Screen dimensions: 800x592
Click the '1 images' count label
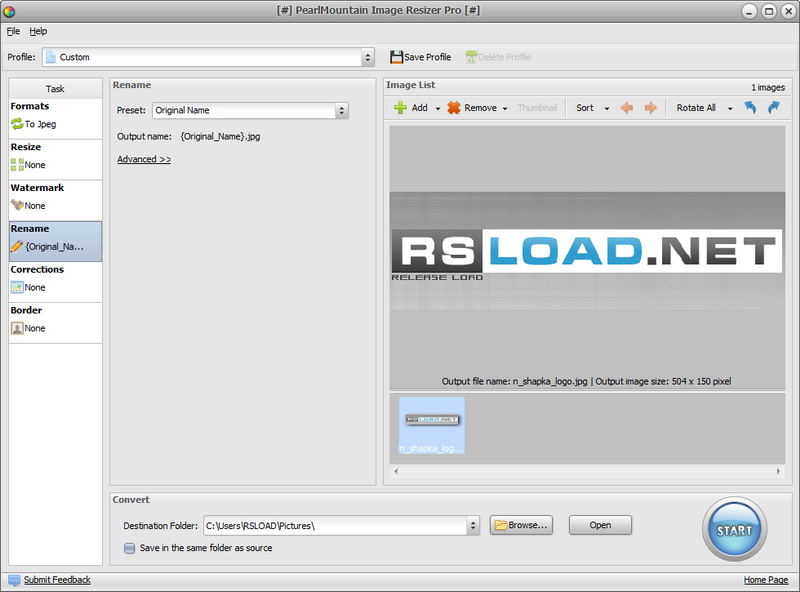(x=768, y=87)
